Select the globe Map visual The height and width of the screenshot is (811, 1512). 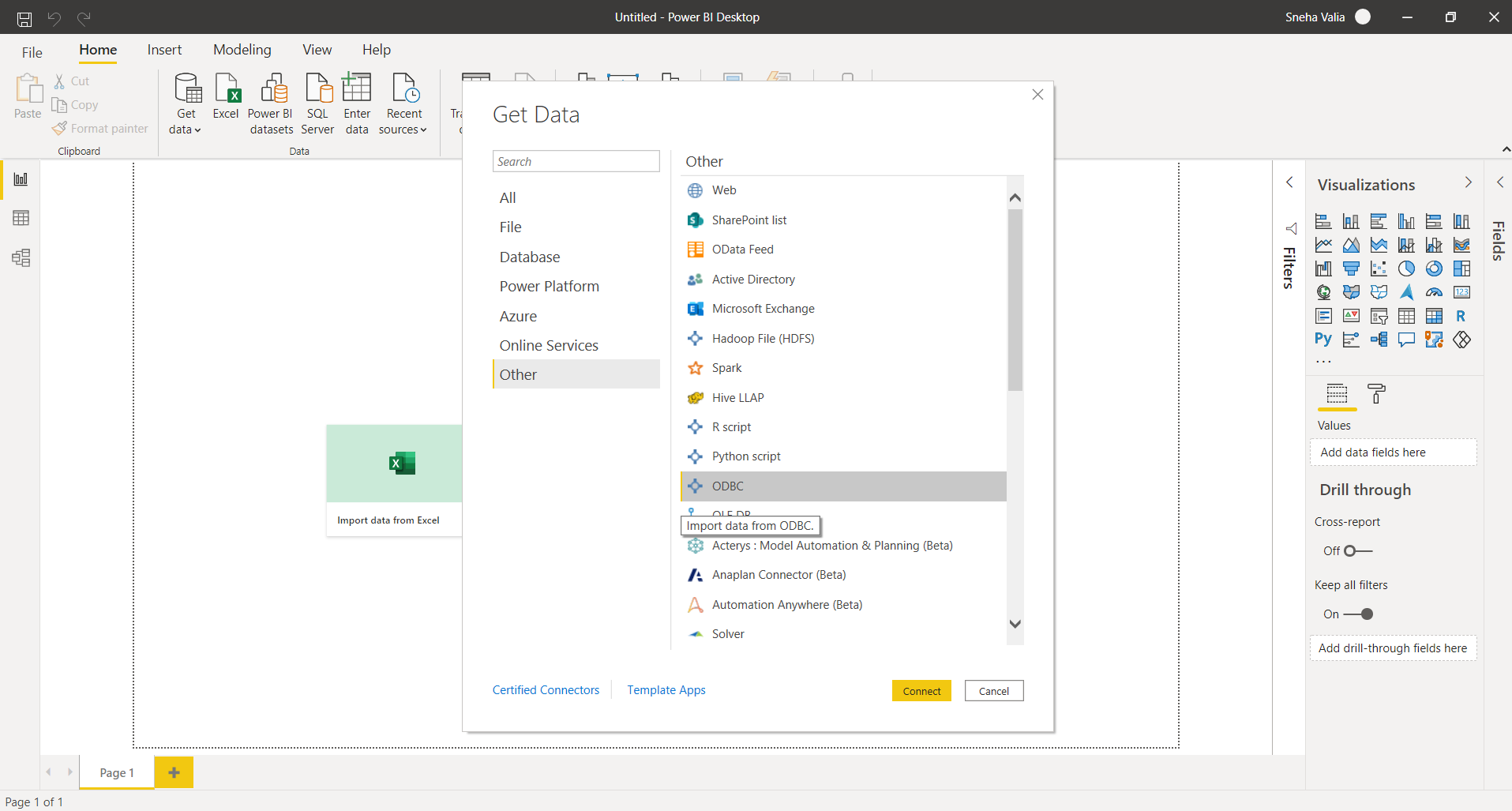[1323, 292]
